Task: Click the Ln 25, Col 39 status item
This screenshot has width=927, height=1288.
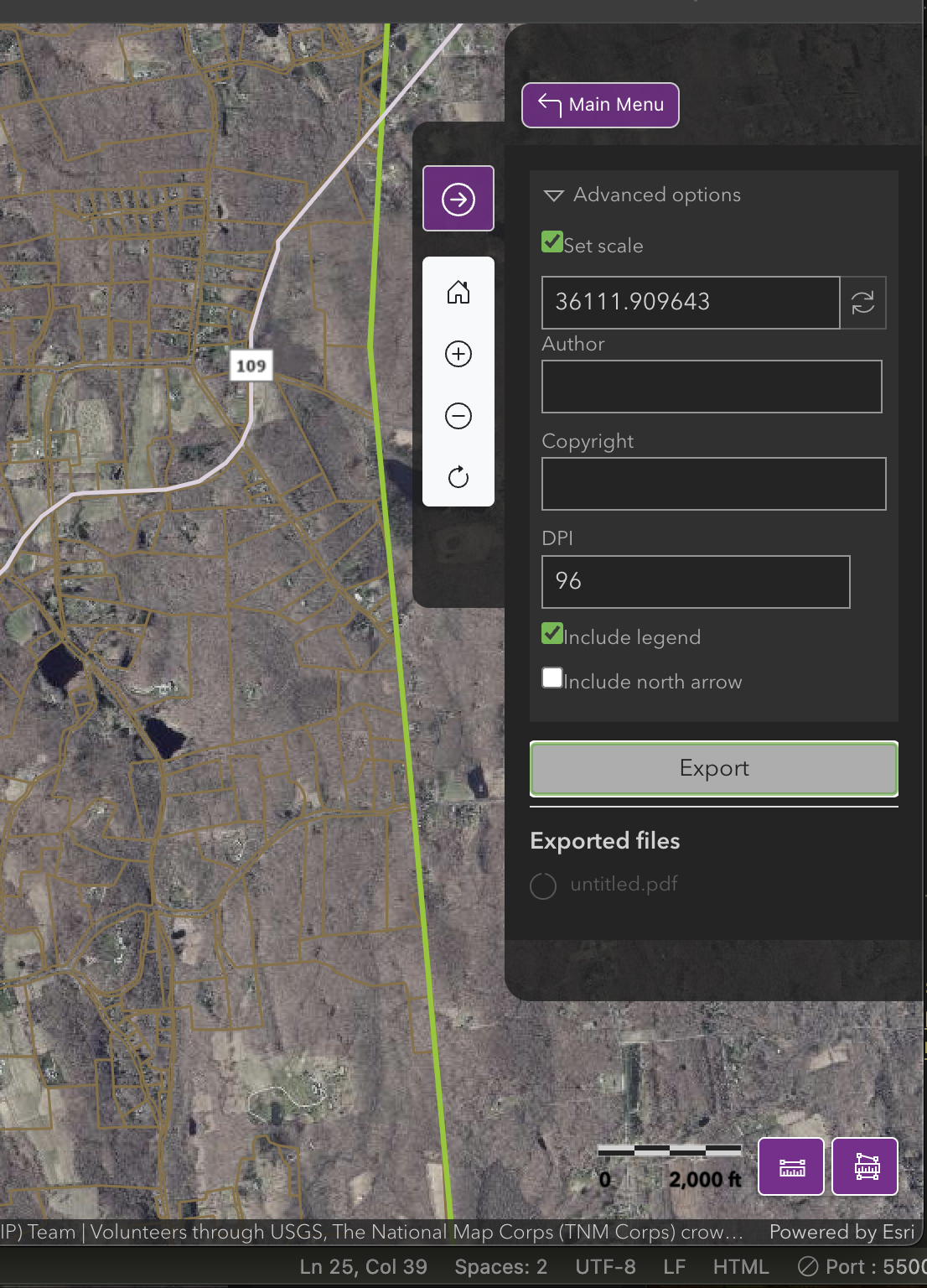Action: click(363, 1266)
